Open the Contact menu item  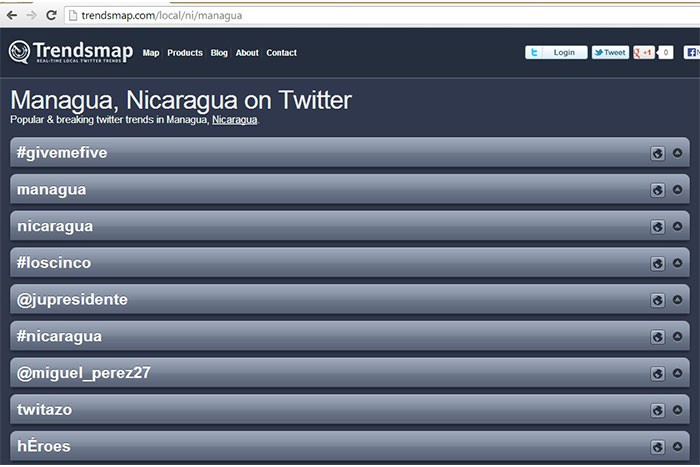coord(281,53)
